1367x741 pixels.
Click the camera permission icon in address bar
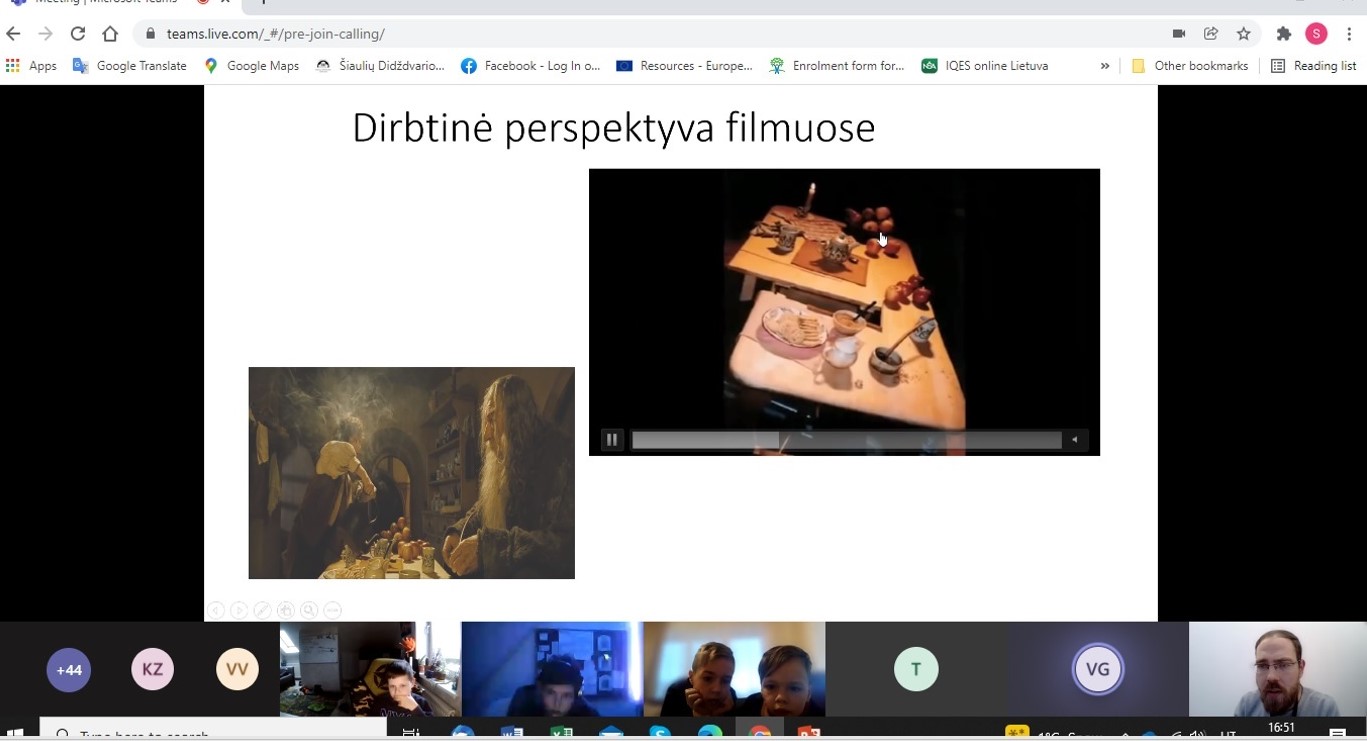tap(1179, 34)
